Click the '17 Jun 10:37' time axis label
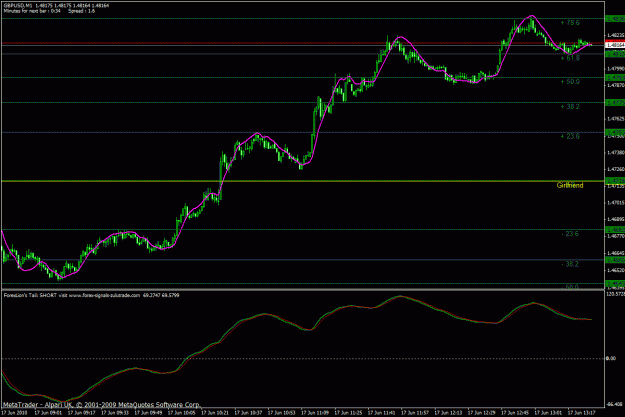 pyautogui.click(x=248, y=413)
